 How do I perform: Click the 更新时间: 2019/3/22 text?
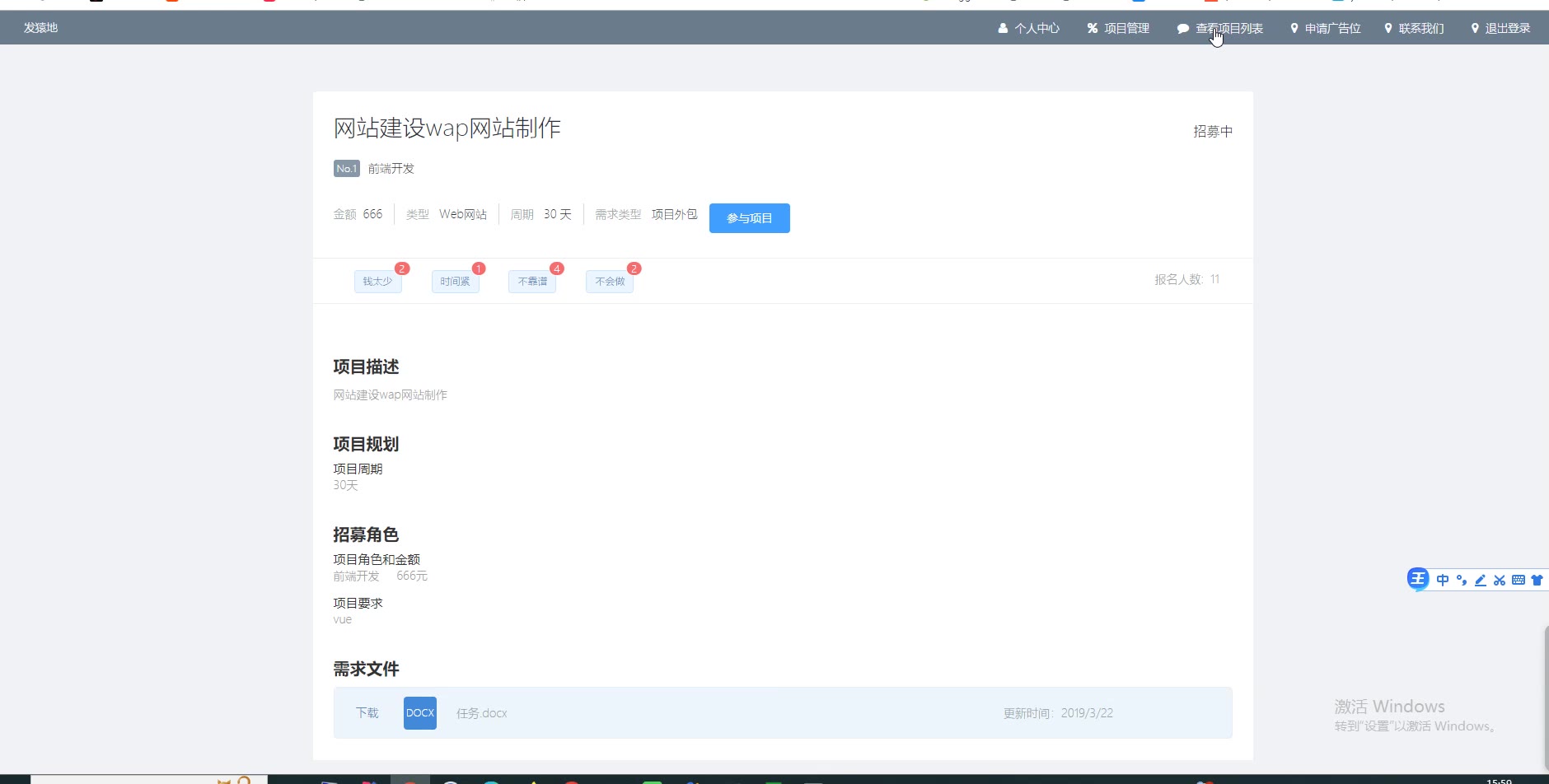click(x=1058, y=713)
